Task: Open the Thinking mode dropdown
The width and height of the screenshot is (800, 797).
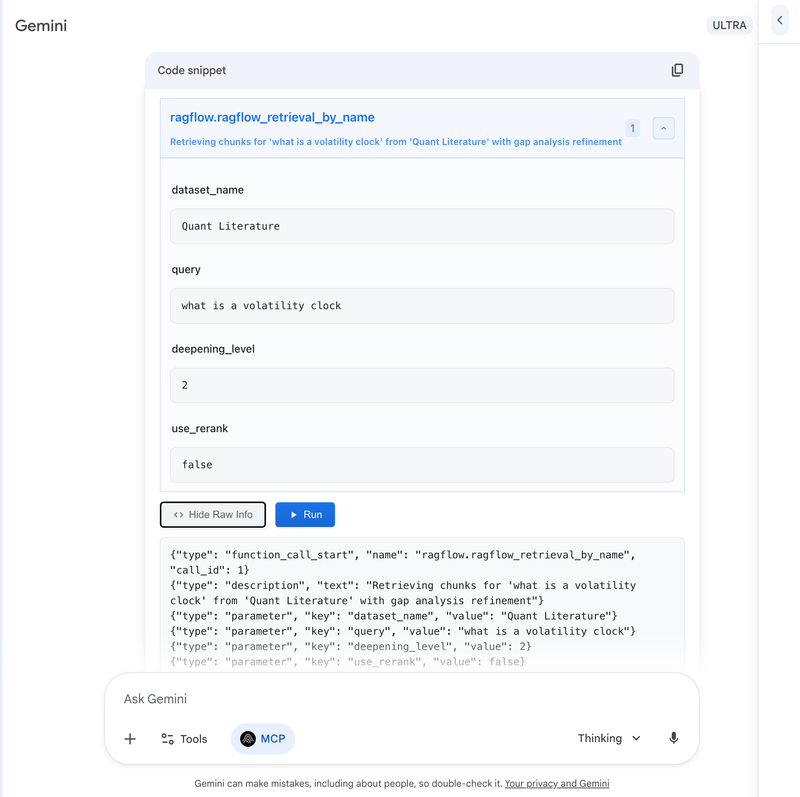Action: pyautogui.click(x=608, y=738)
